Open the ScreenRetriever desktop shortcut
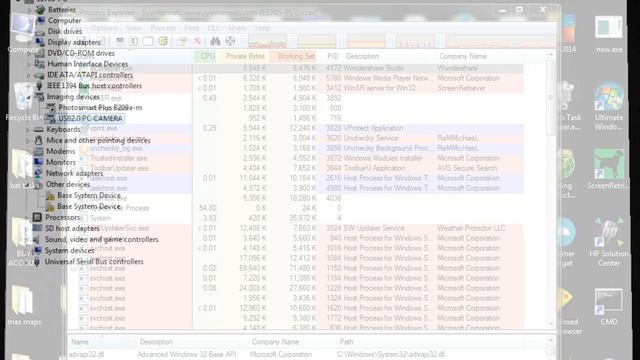Screen dimensions: 640x360 coord(609,169)
